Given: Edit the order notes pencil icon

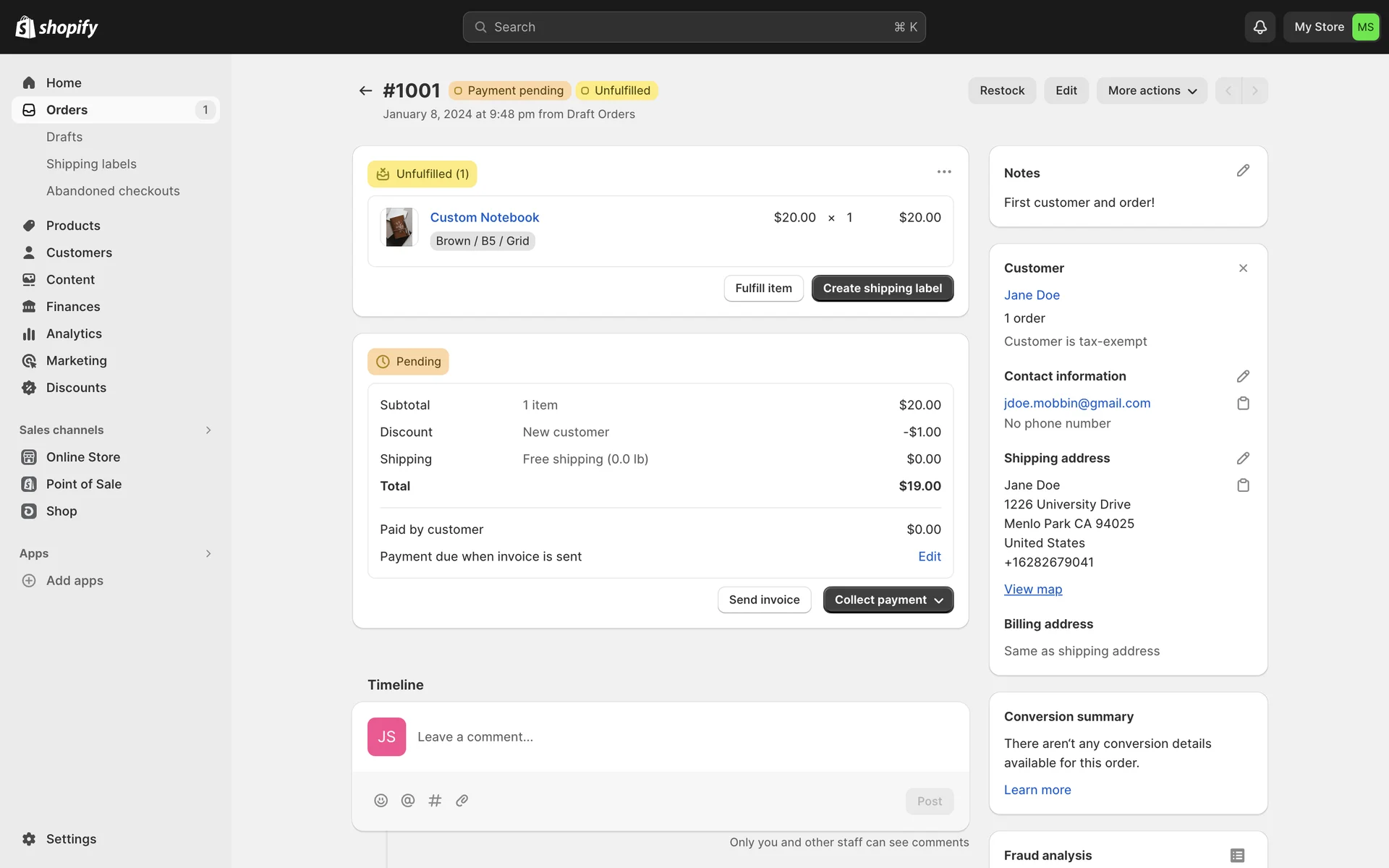Looking at the screenshot, I should [x=1243, y=171].
